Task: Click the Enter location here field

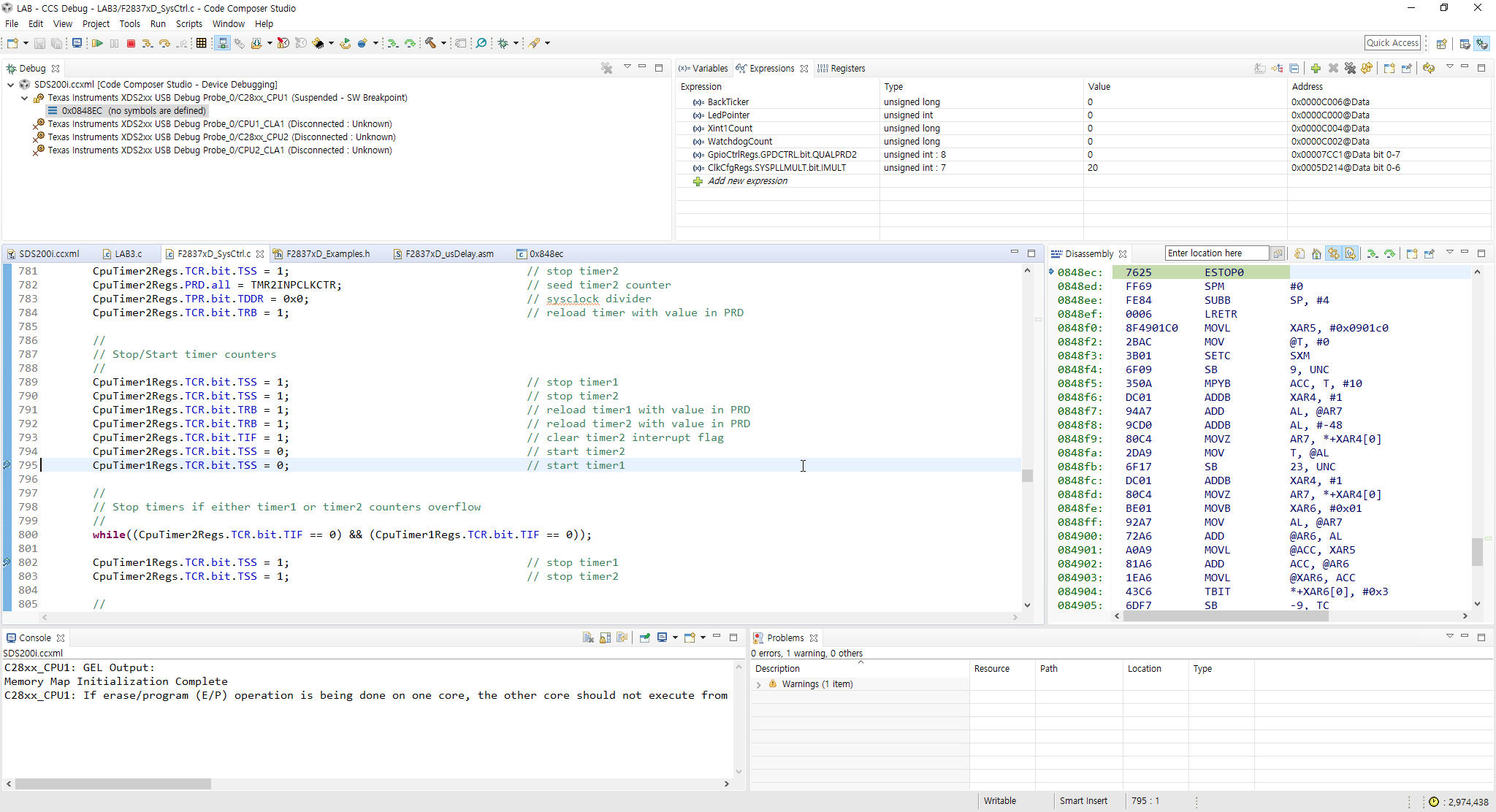Action: coord(1215,253)
